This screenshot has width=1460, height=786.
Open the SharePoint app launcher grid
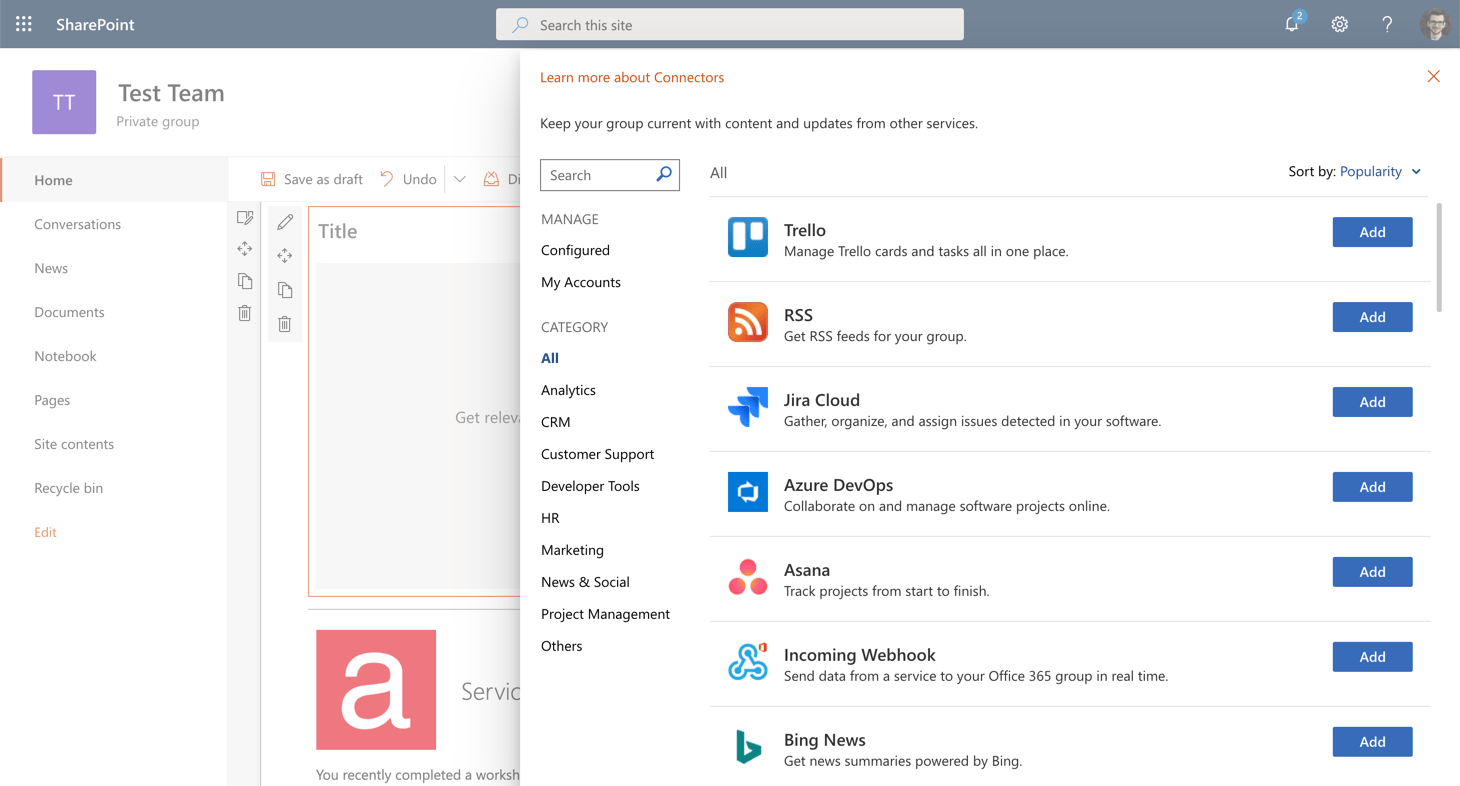24,24
